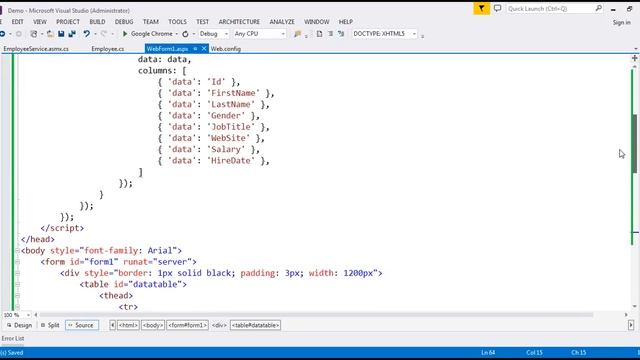Open the ARCHITECTURE menu
The image size is (640, 360).
pyautogui.click(x=239, y=22)
